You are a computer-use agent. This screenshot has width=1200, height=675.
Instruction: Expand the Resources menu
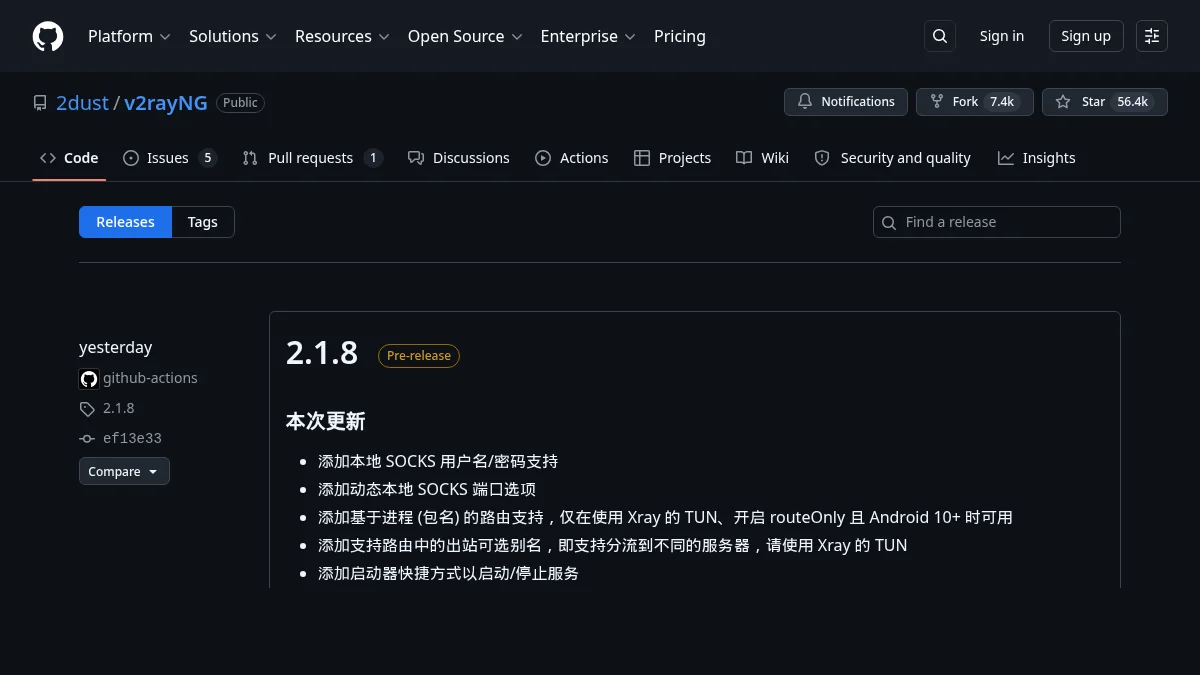(342, 36)
